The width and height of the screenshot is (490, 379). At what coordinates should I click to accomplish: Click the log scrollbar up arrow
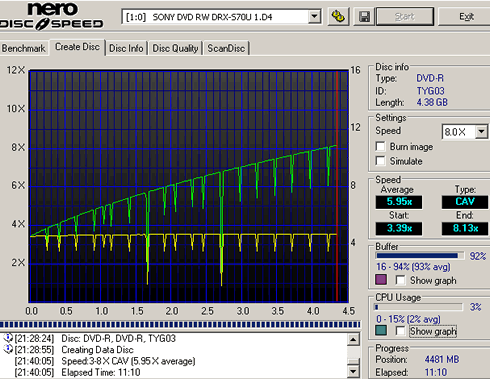click(353, 340)
